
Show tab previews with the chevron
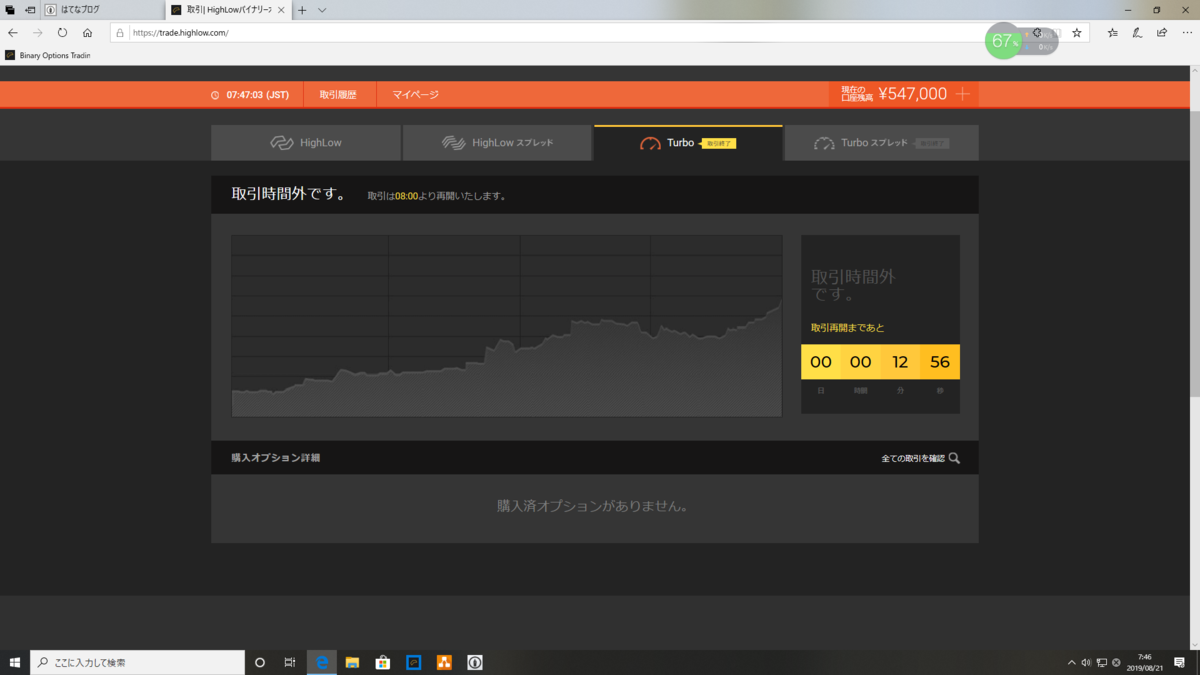[322, 10]
